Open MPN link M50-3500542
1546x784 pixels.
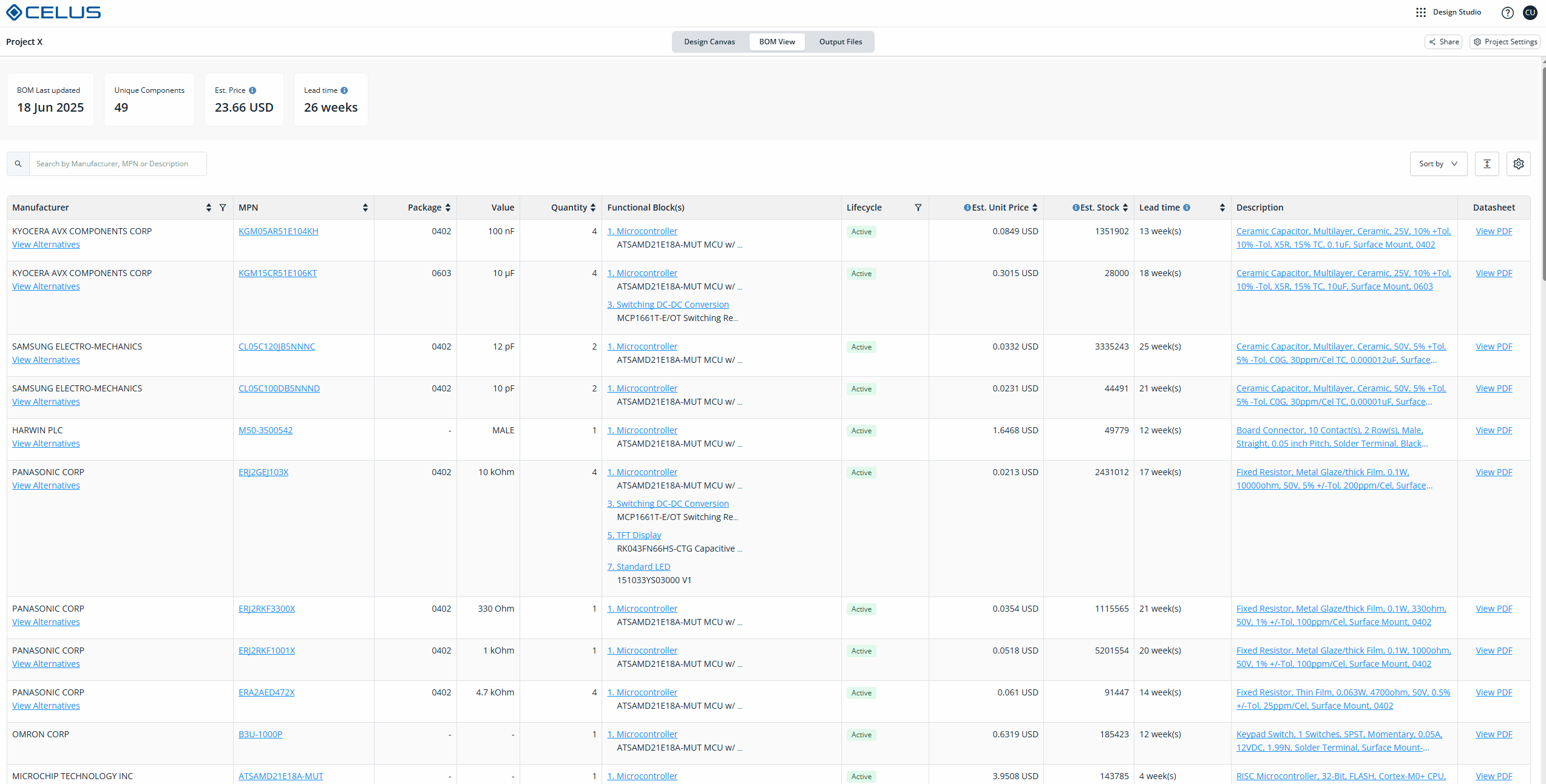(265, 430)
